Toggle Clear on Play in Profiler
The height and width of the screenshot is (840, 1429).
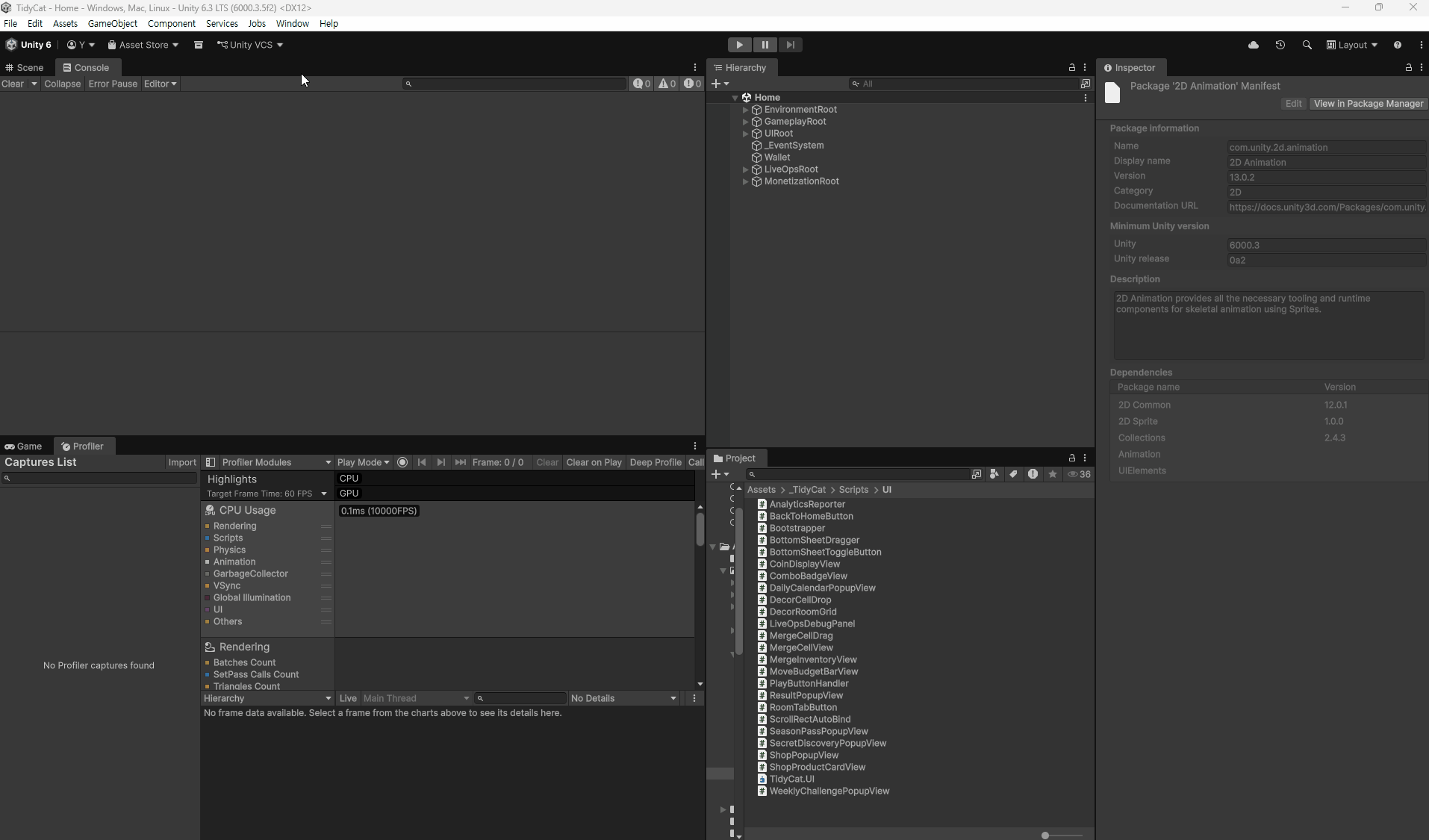[x=594, y=462]
